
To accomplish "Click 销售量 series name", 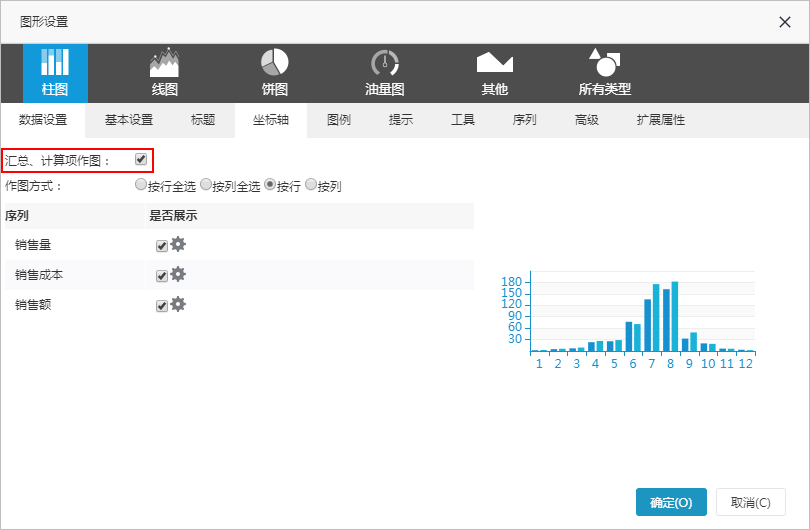I will pyautogui.click(x=33, y=245).
